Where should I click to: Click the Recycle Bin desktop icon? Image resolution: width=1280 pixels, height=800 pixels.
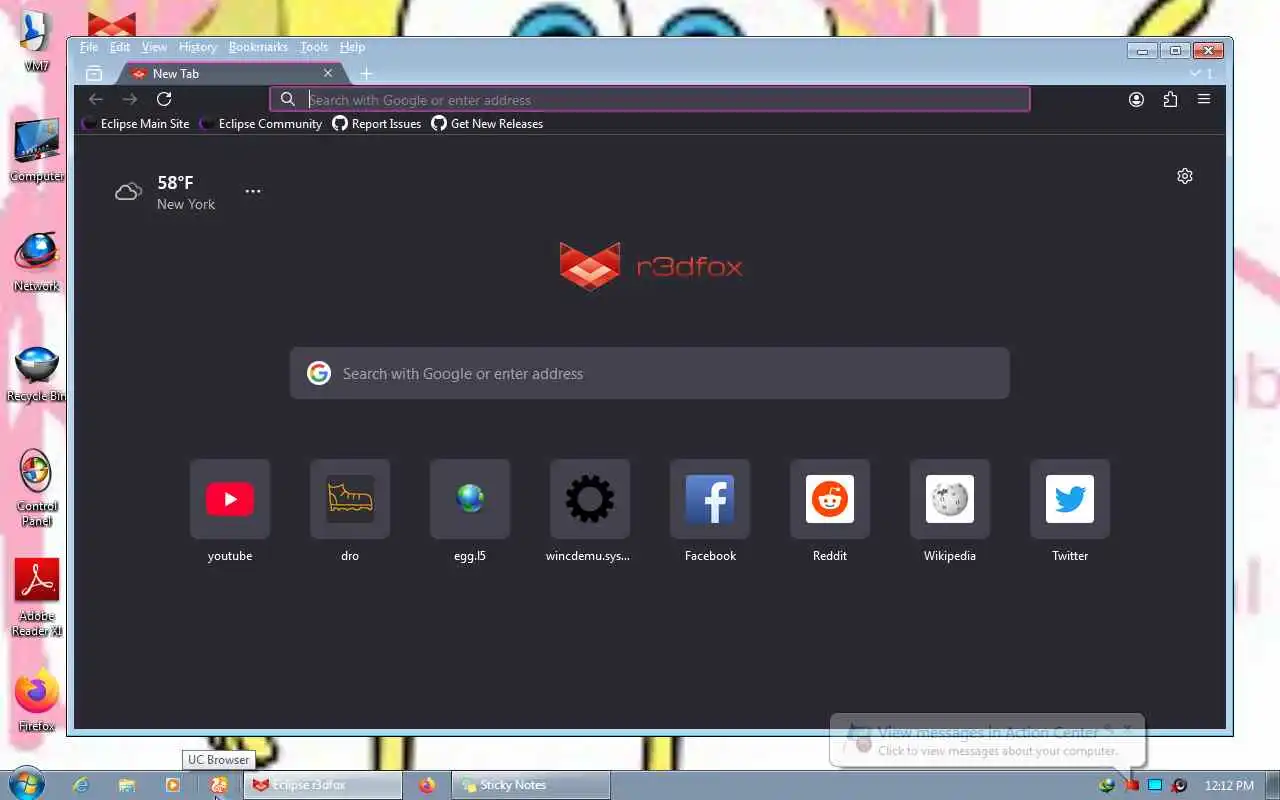(37, 374)
